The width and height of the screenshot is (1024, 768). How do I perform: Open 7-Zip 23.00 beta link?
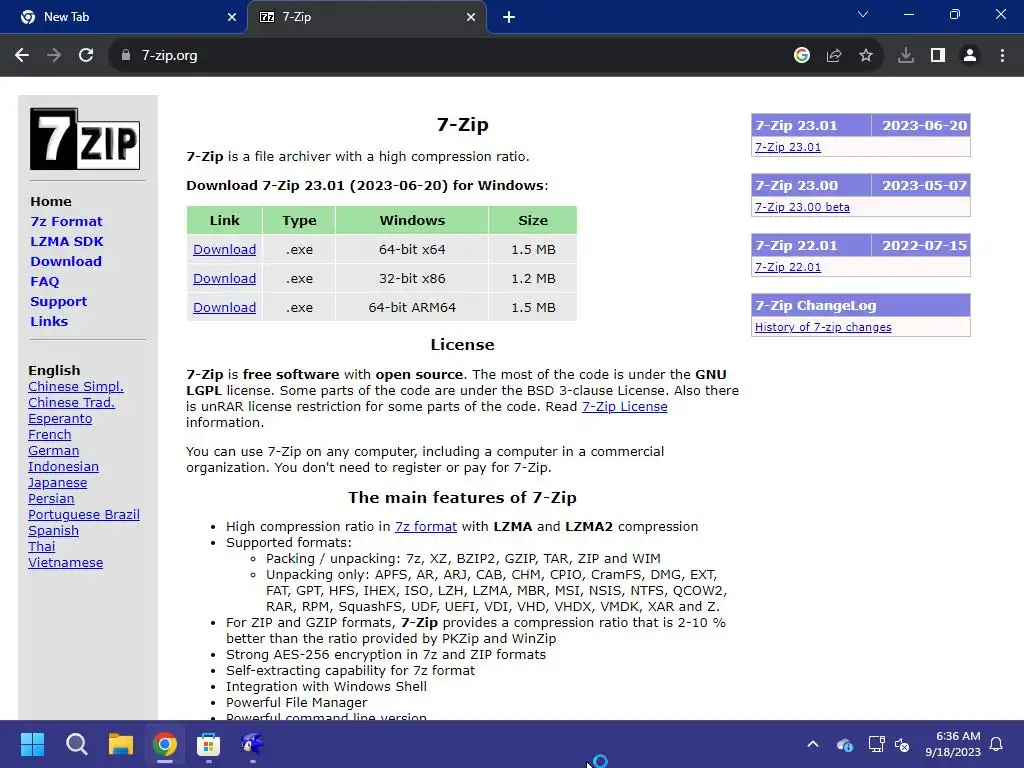pyautogui.click(x=802, y=207)
